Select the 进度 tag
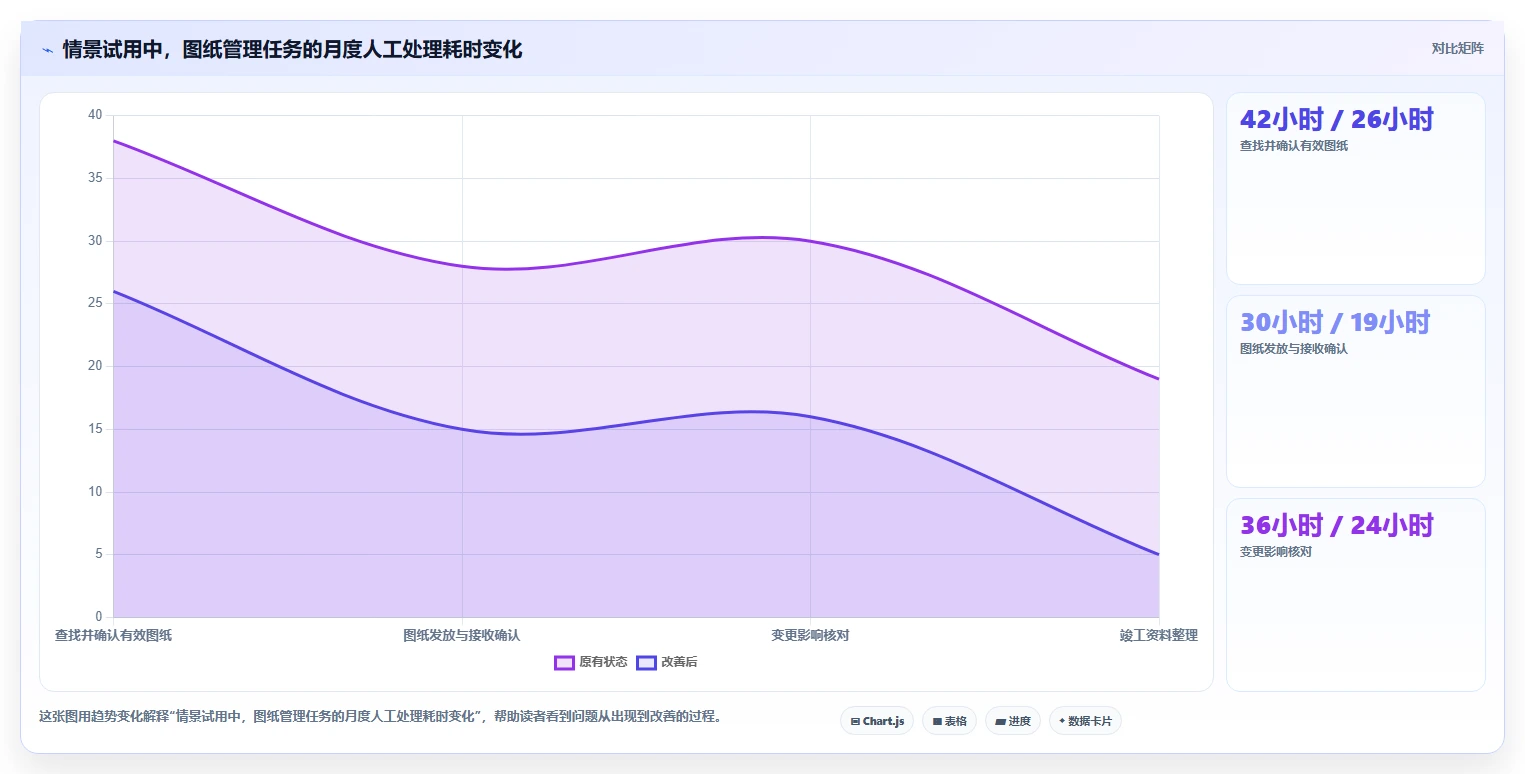The image size is (1525, 774). coord(1013,721)
